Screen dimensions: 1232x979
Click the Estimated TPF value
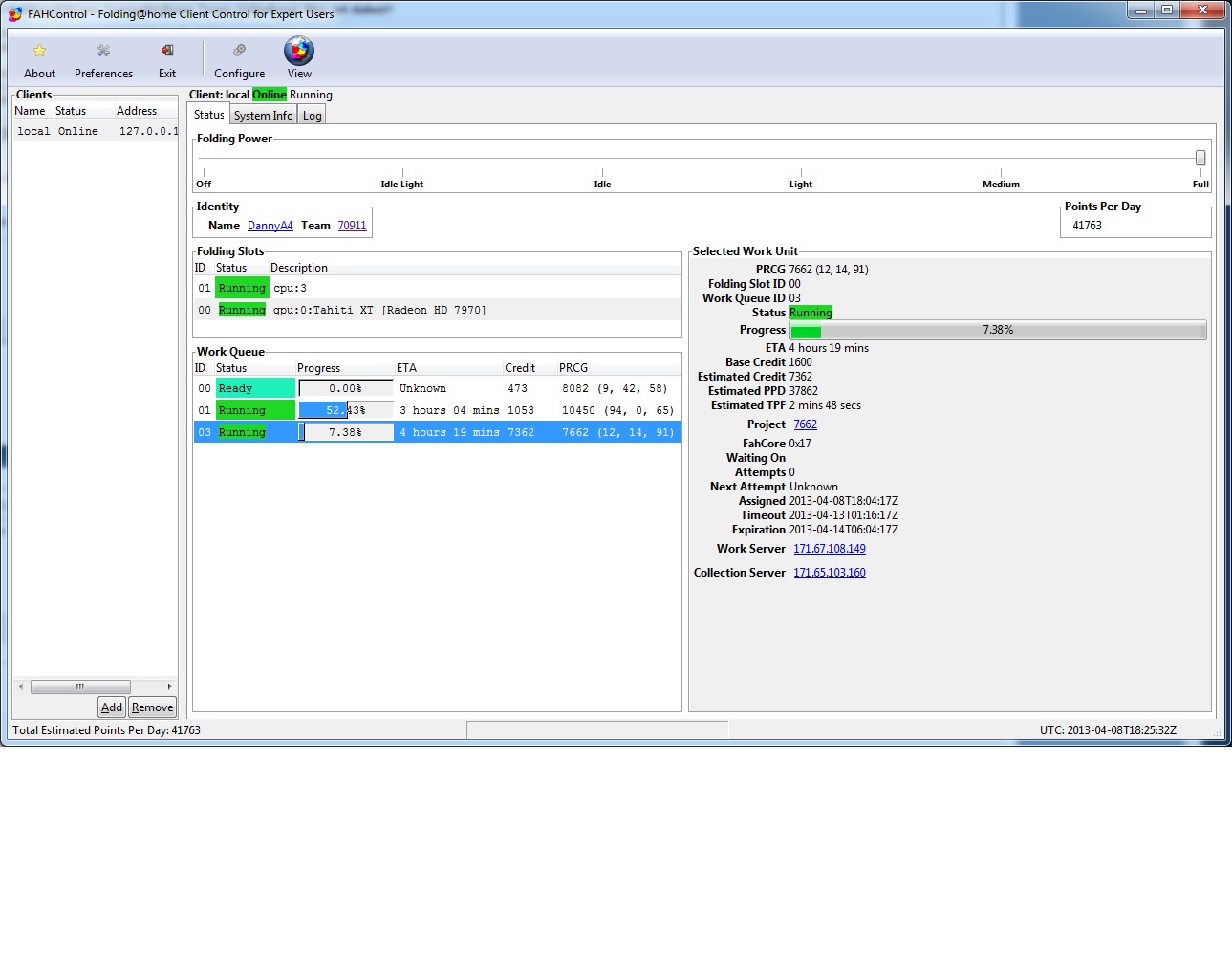point(825,405)
